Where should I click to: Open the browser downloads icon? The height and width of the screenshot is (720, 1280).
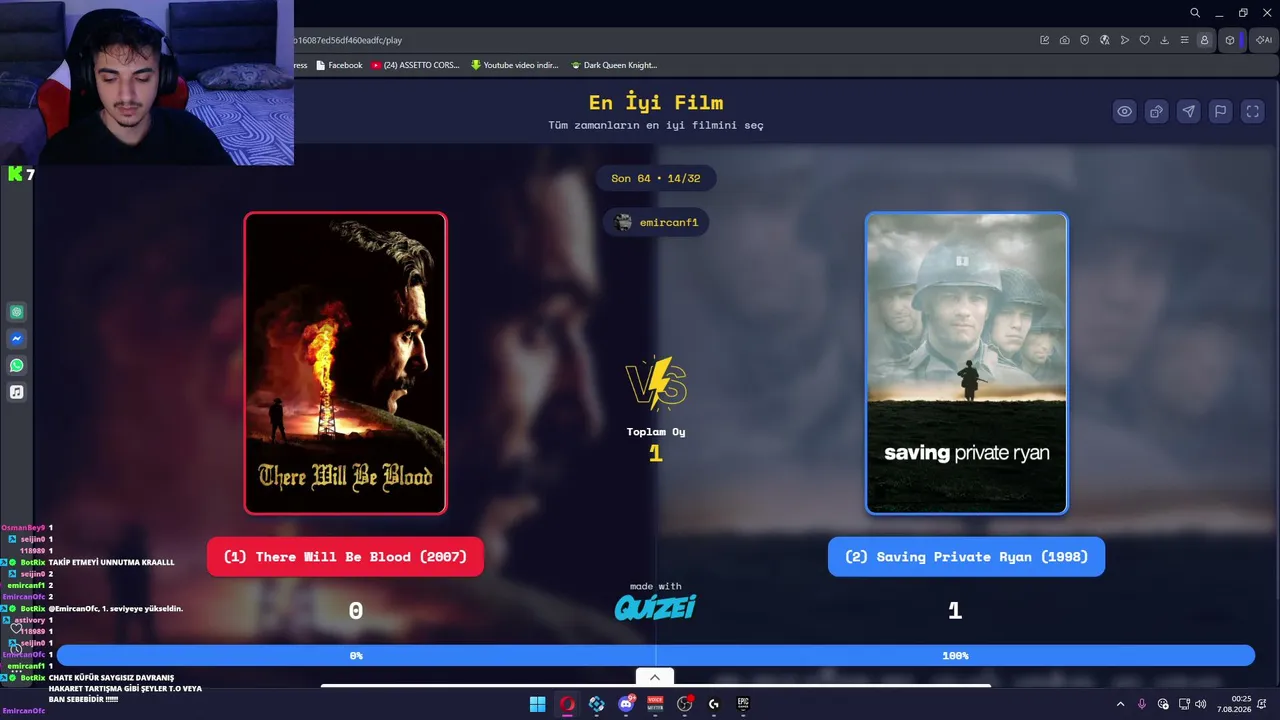[x=1165, y=40]
